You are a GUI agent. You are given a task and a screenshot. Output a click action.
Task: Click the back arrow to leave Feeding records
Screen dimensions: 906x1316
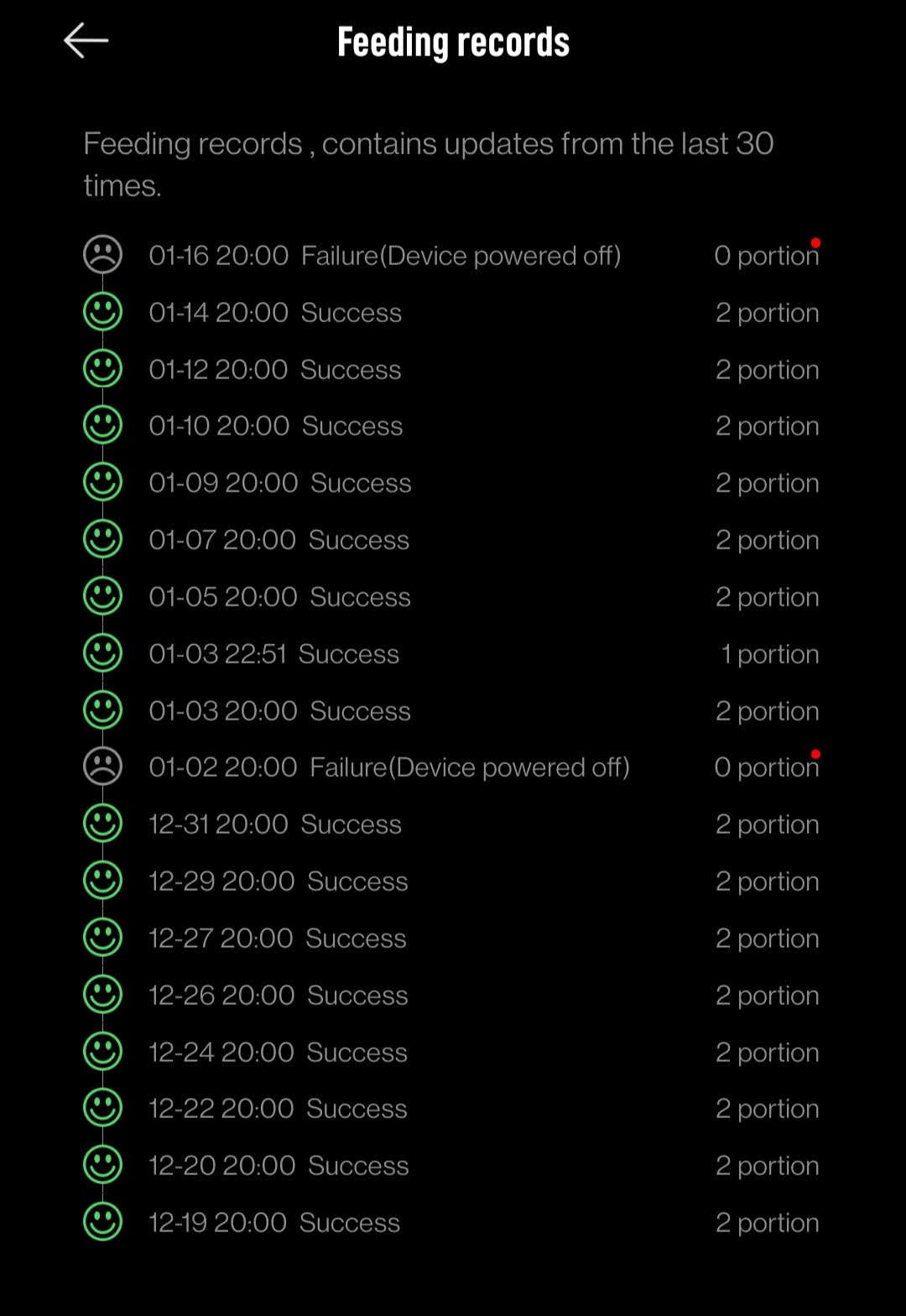pyautogui.click(x=85, y=39)
